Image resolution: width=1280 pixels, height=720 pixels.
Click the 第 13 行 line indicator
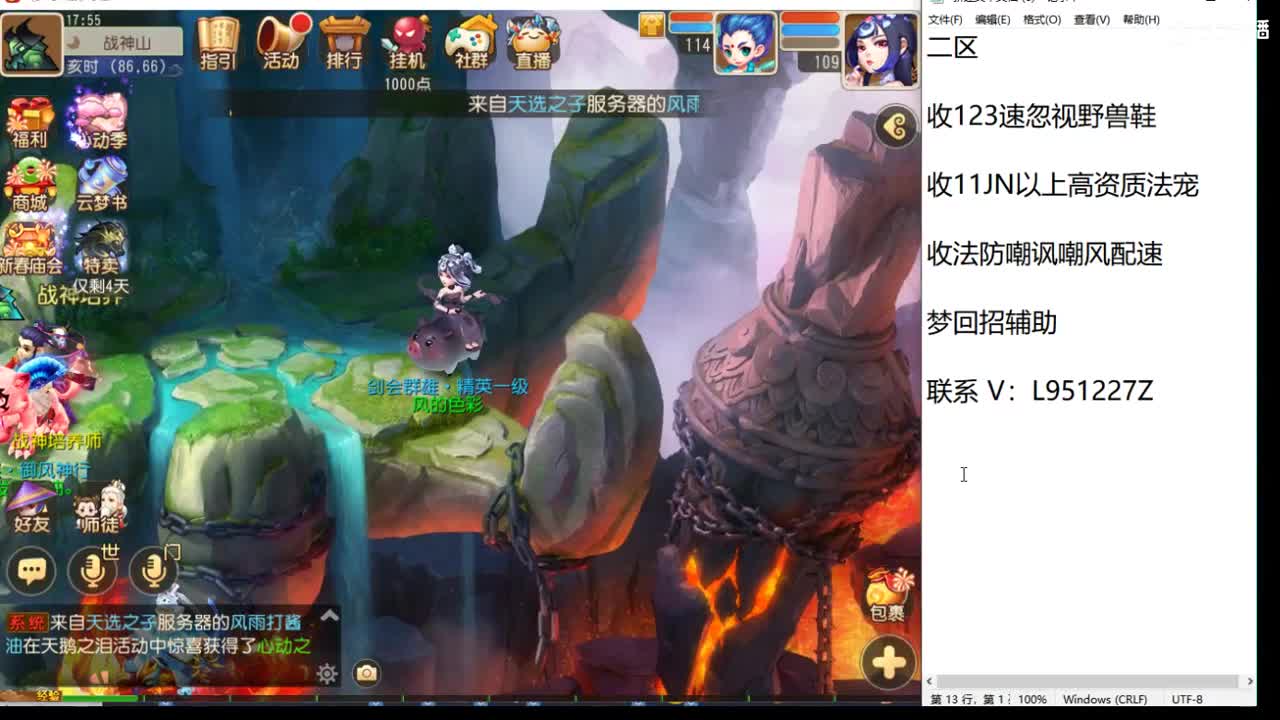click(x=968, y=699)
